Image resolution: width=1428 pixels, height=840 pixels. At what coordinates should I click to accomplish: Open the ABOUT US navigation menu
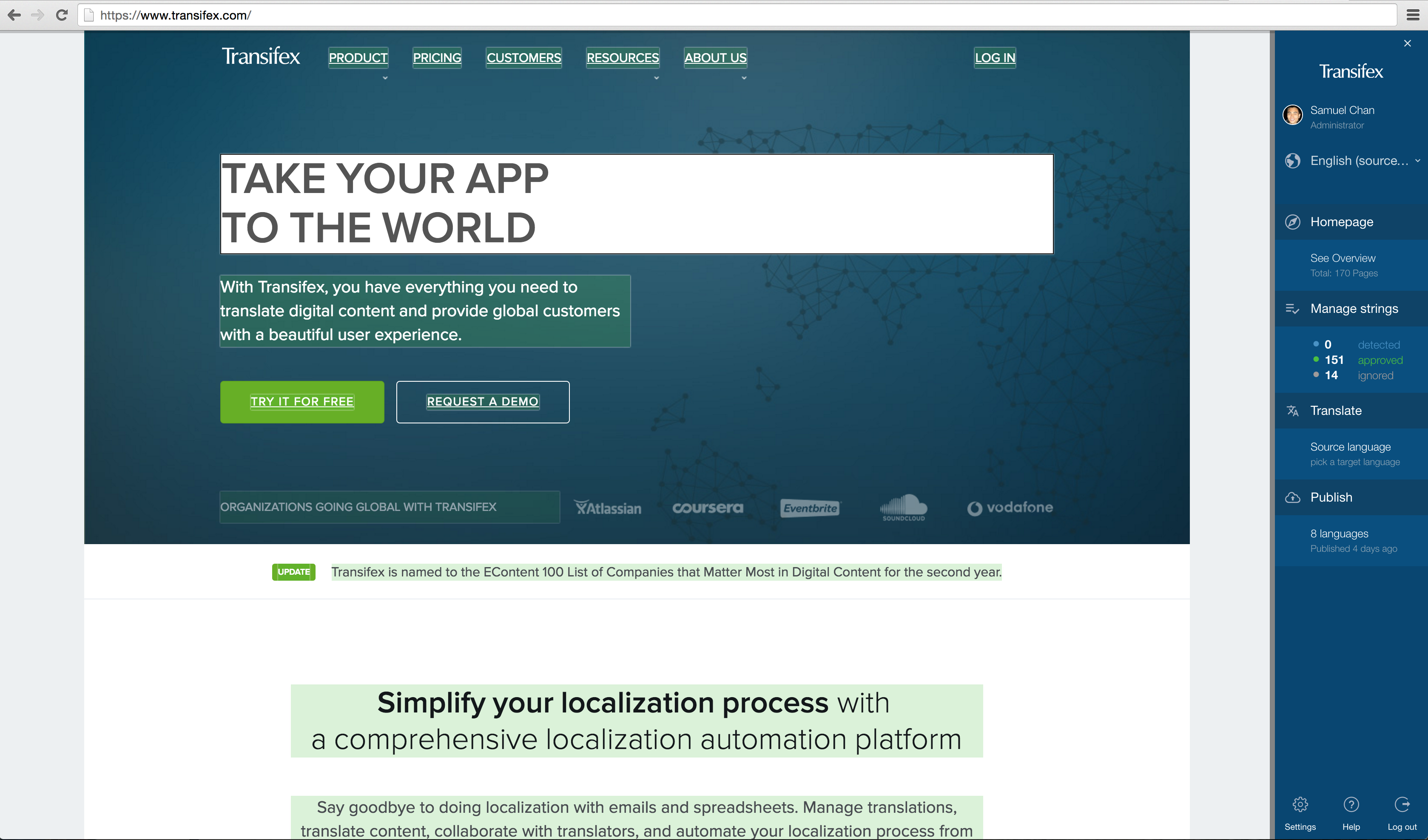coord(715,58)
